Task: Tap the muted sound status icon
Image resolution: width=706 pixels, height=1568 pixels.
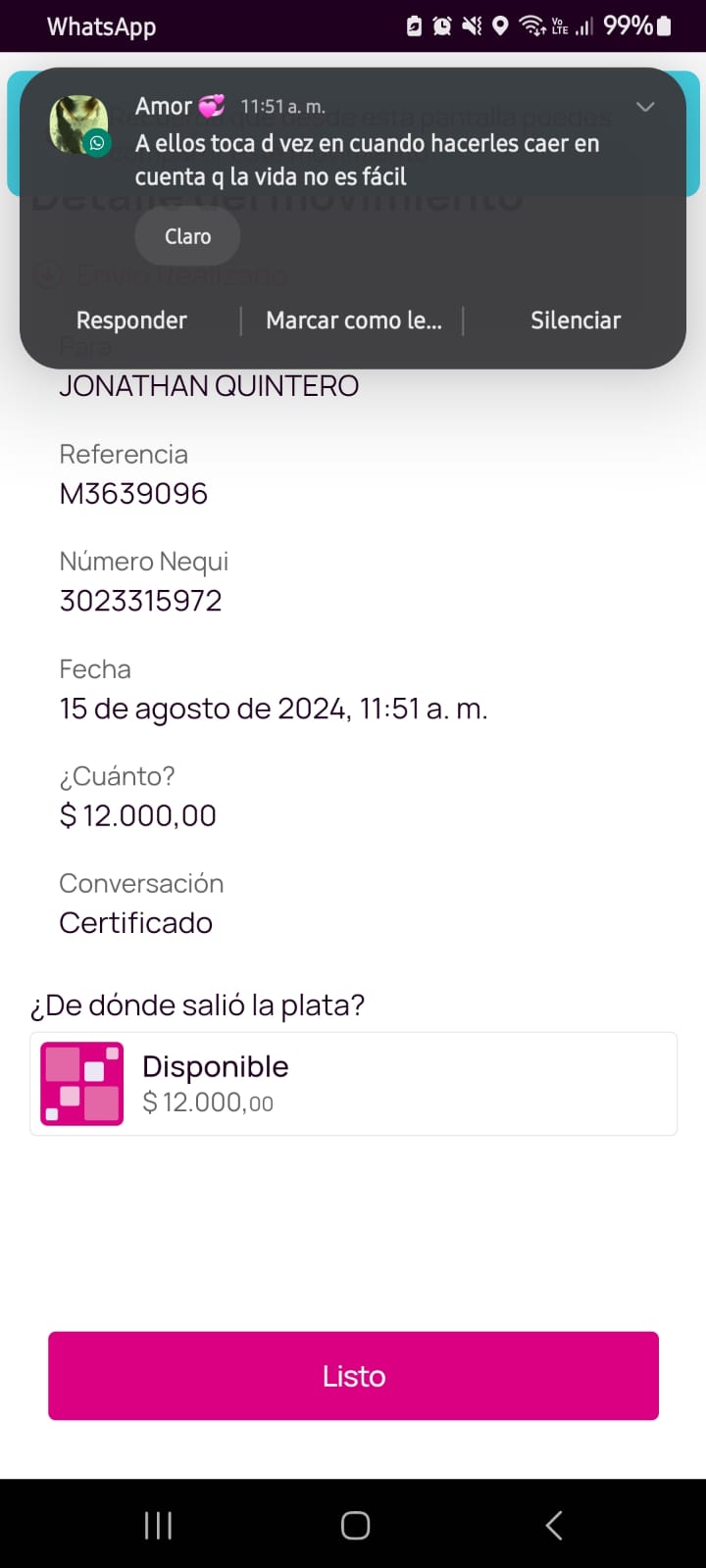Action: coord(472,26)
